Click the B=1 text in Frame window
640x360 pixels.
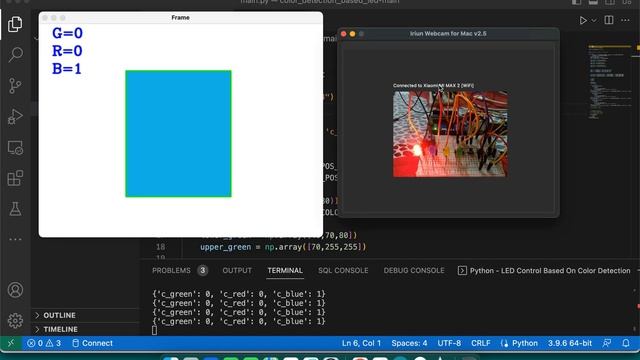tap(67, 69)
